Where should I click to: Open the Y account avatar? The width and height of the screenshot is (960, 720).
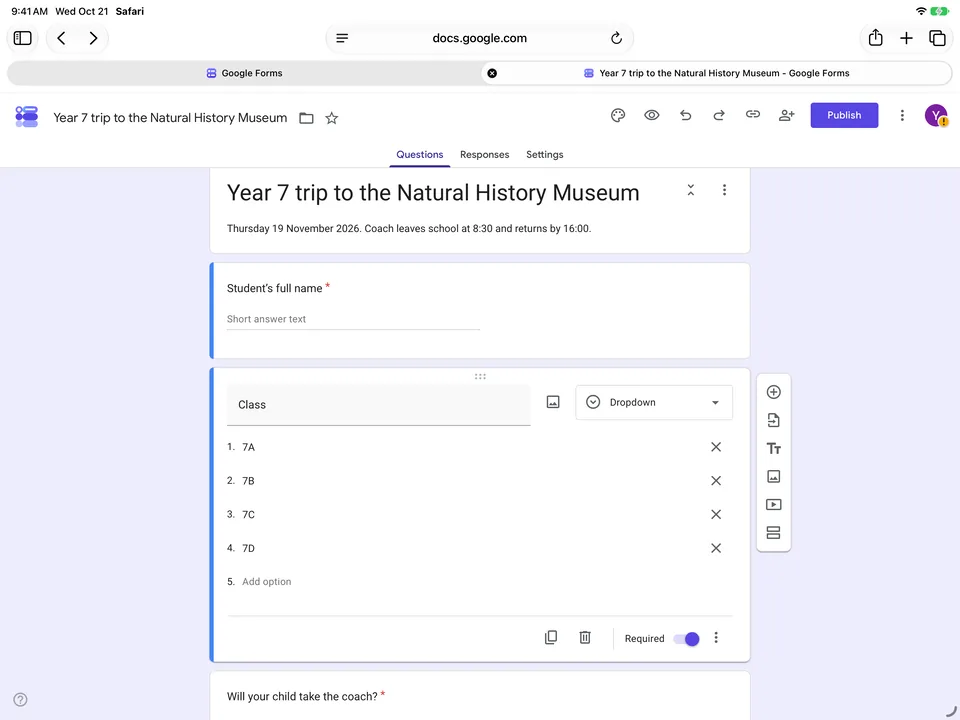[936, 115]
